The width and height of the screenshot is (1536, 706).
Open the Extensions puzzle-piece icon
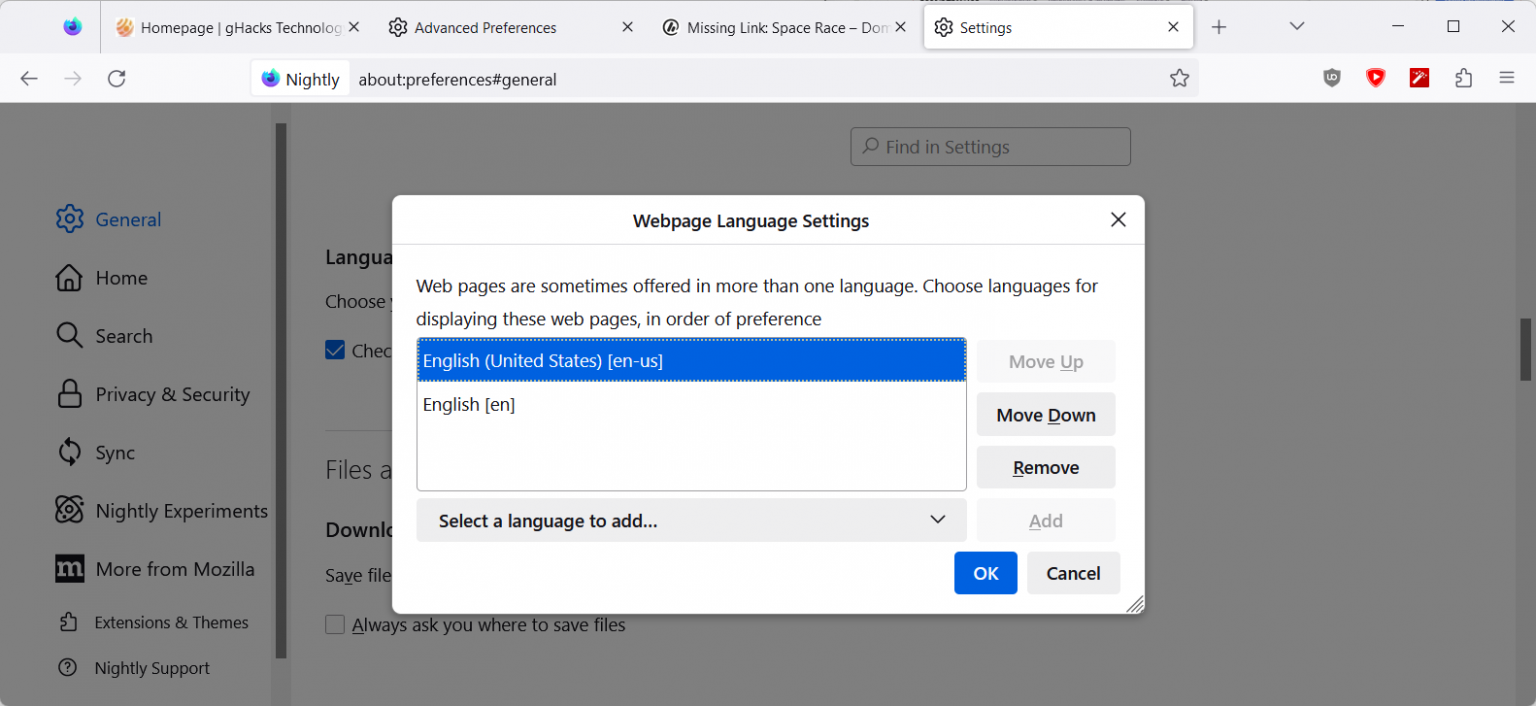pyautogui.click(x=1463, y=77)
